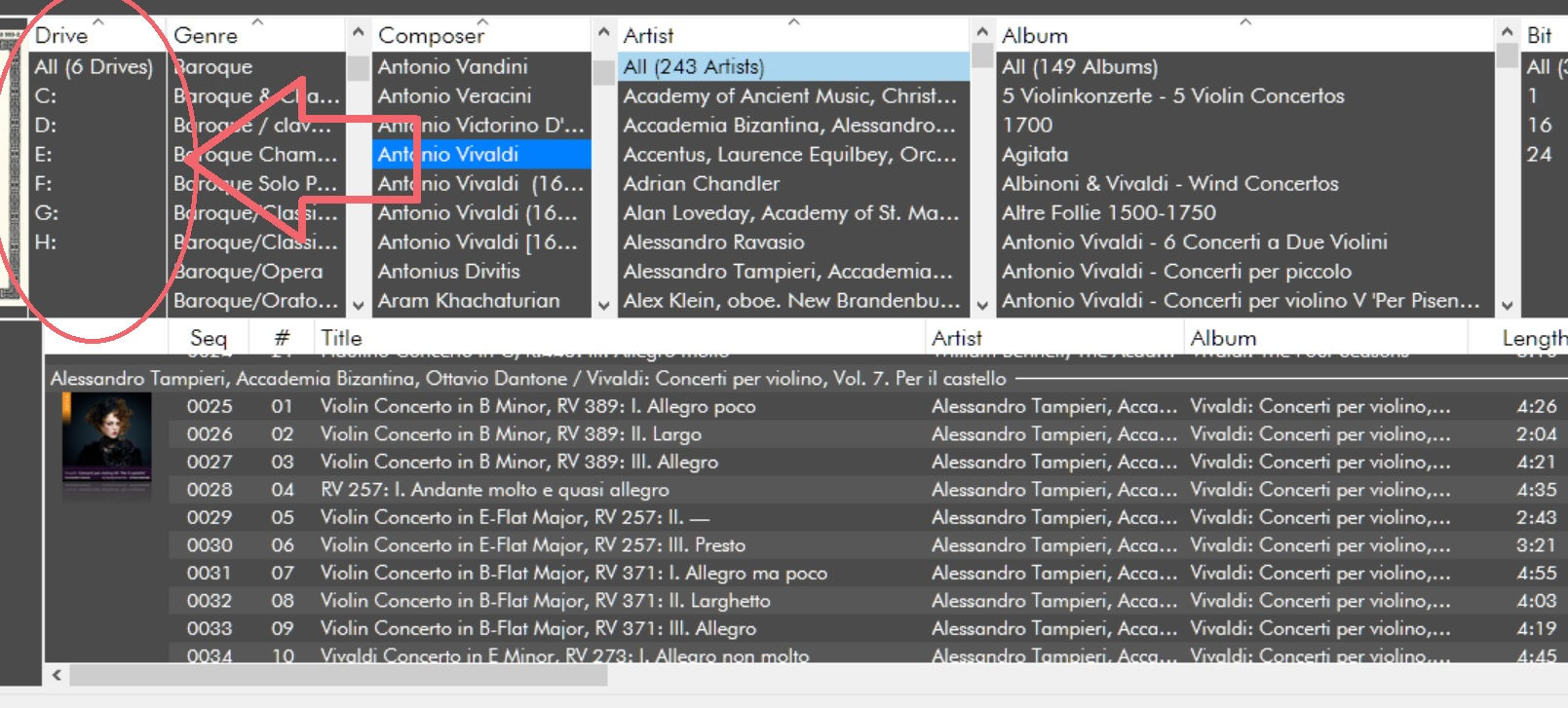Select Antonio Vivaldi in the Composer list
Screen dimensions: 1568x708
tap(448, 154)
